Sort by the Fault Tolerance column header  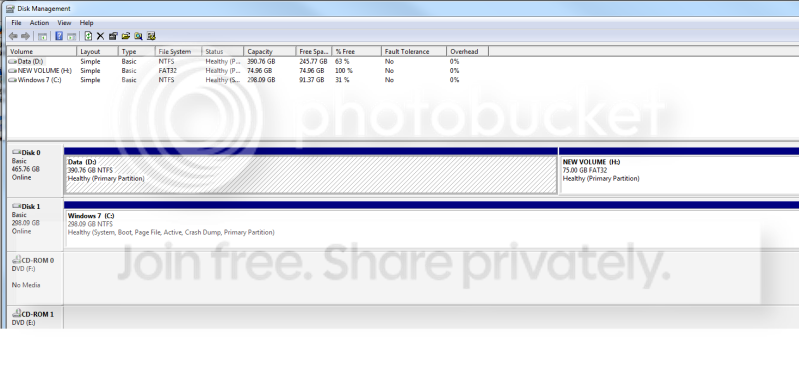tap(414, 51)
